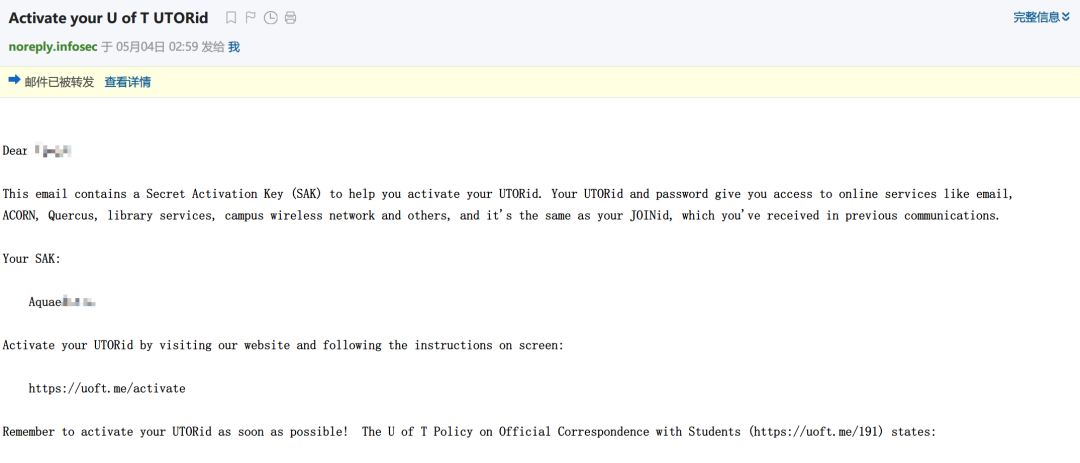Click the subject "Activate your U of T UTORid"
Screen dimensions: 1080x463
(108, 18)
